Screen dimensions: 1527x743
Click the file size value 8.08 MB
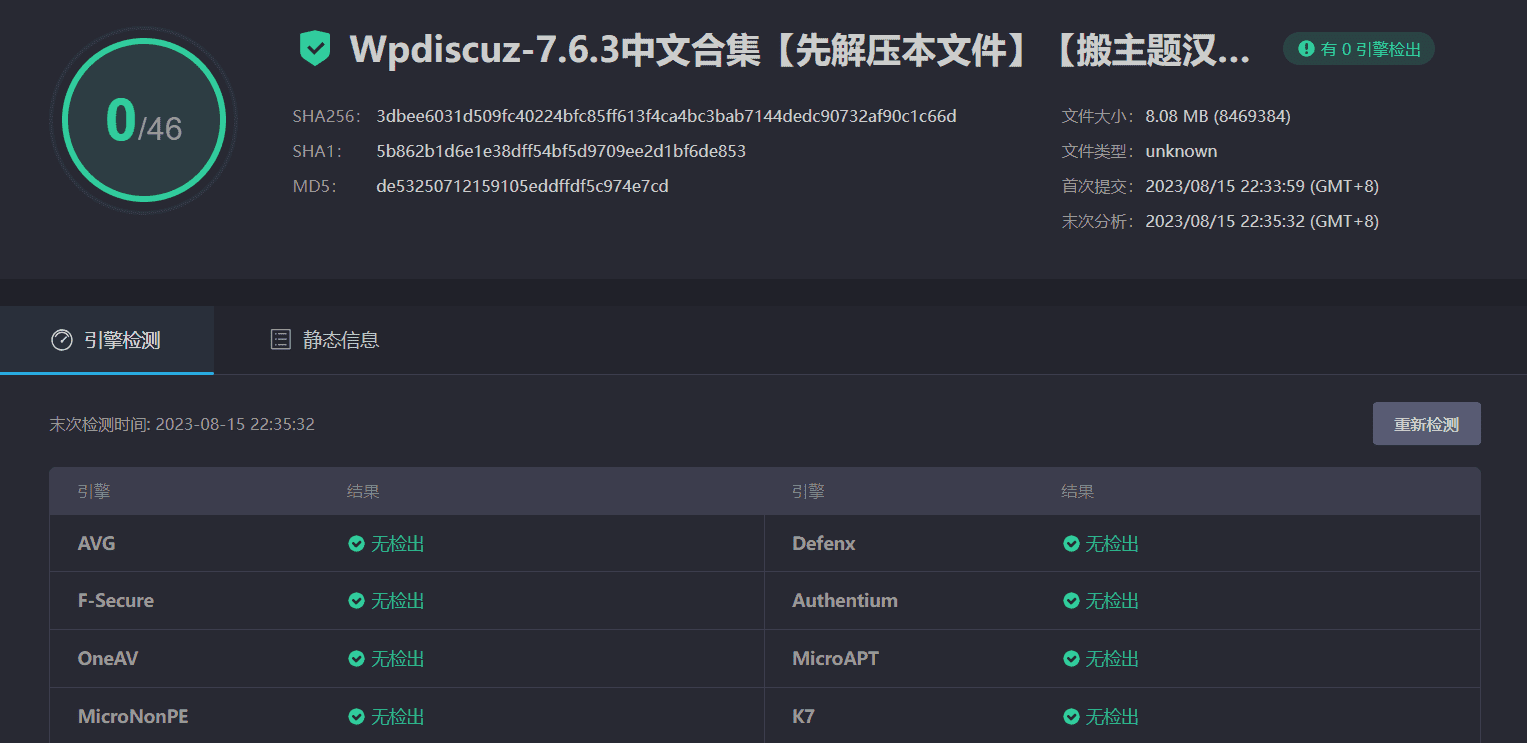(1218, 116)
